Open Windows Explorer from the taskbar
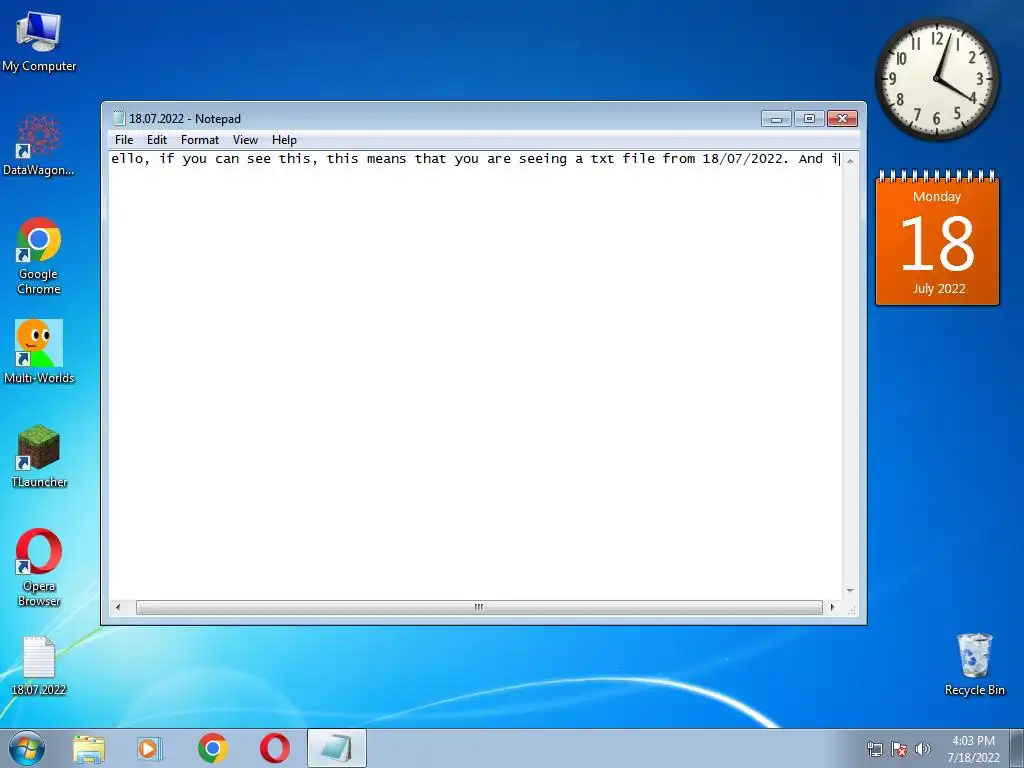This screenshot has height=768, width=1024. (89, 748)
